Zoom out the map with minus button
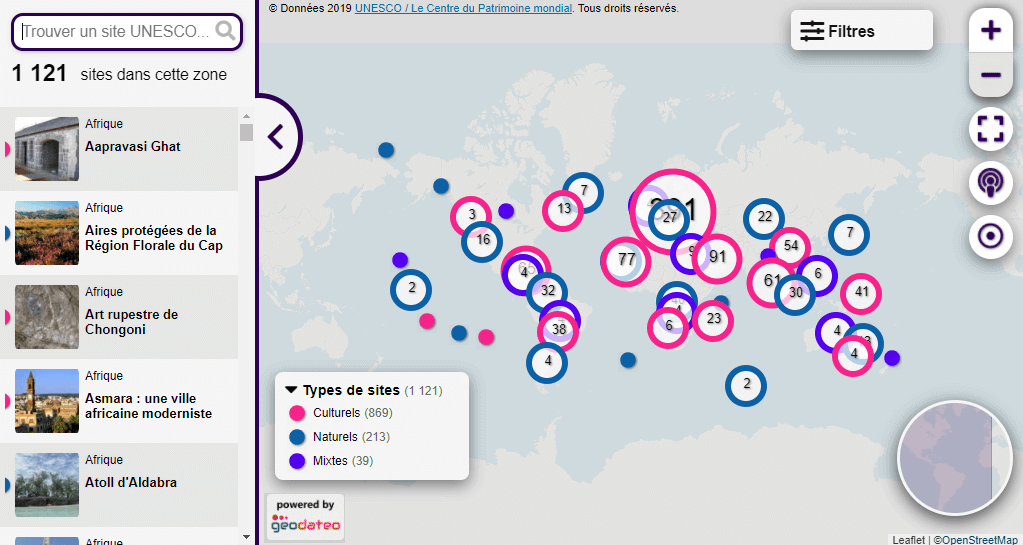1023x545 pixels. click(990, 75)
